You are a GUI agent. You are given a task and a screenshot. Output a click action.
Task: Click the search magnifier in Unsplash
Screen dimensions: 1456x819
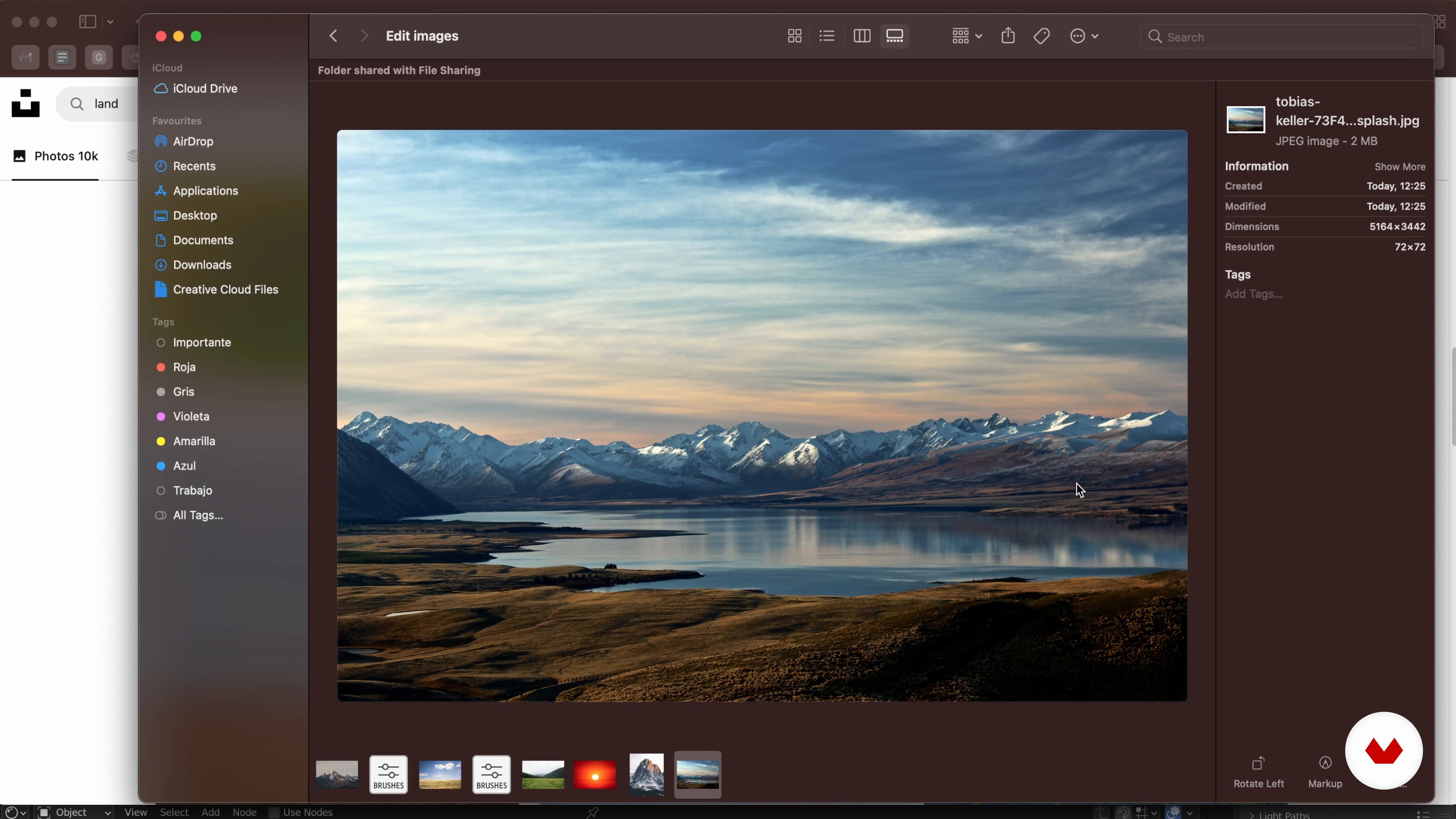[77, 104]
